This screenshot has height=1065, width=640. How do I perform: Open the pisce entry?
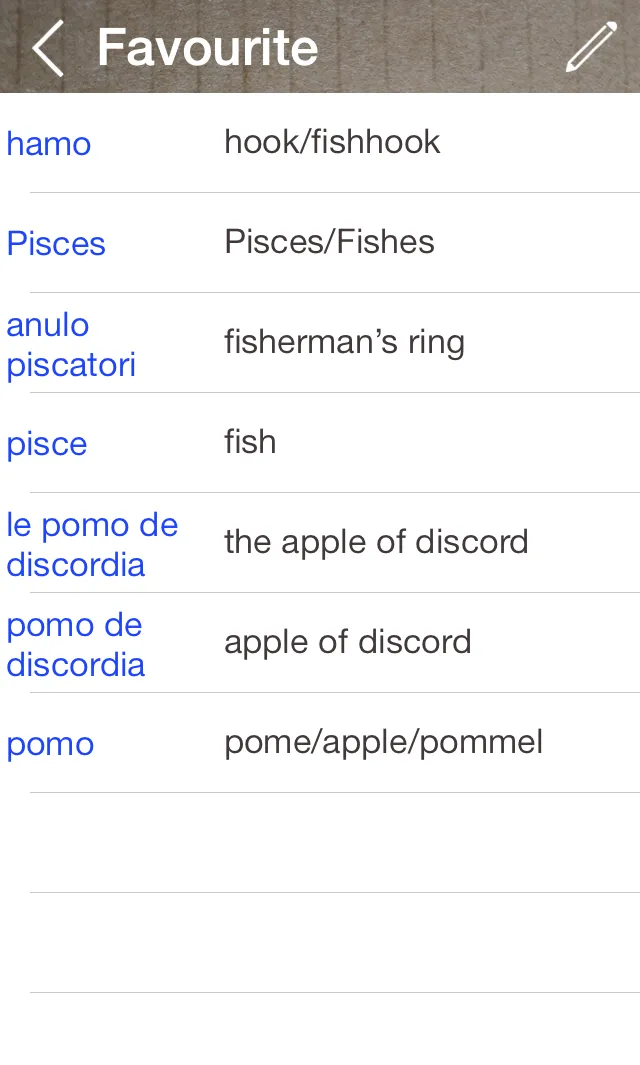47,444
